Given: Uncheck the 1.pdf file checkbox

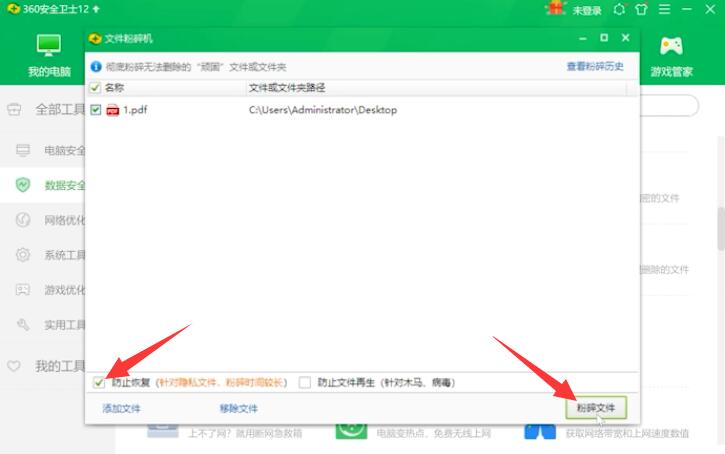Looking at the screenshot, I should (96, 110).
